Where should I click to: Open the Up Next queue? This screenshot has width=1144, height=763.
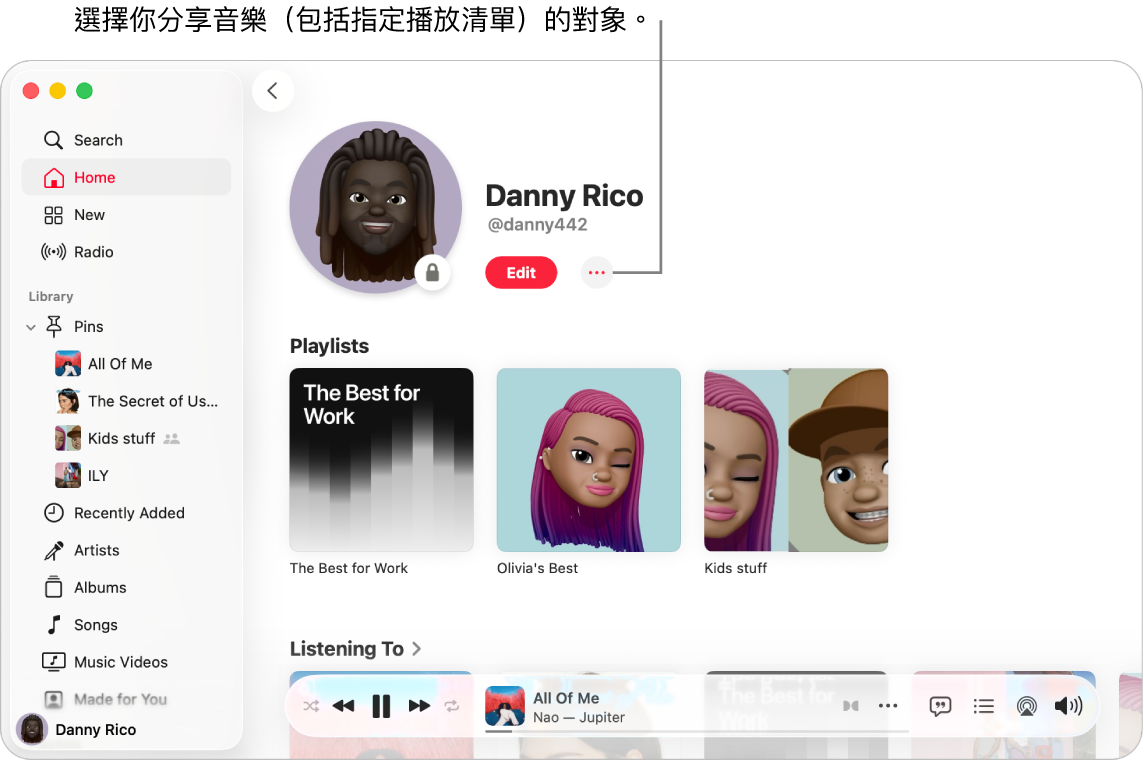pyautogui.click(x=983, y=705)
